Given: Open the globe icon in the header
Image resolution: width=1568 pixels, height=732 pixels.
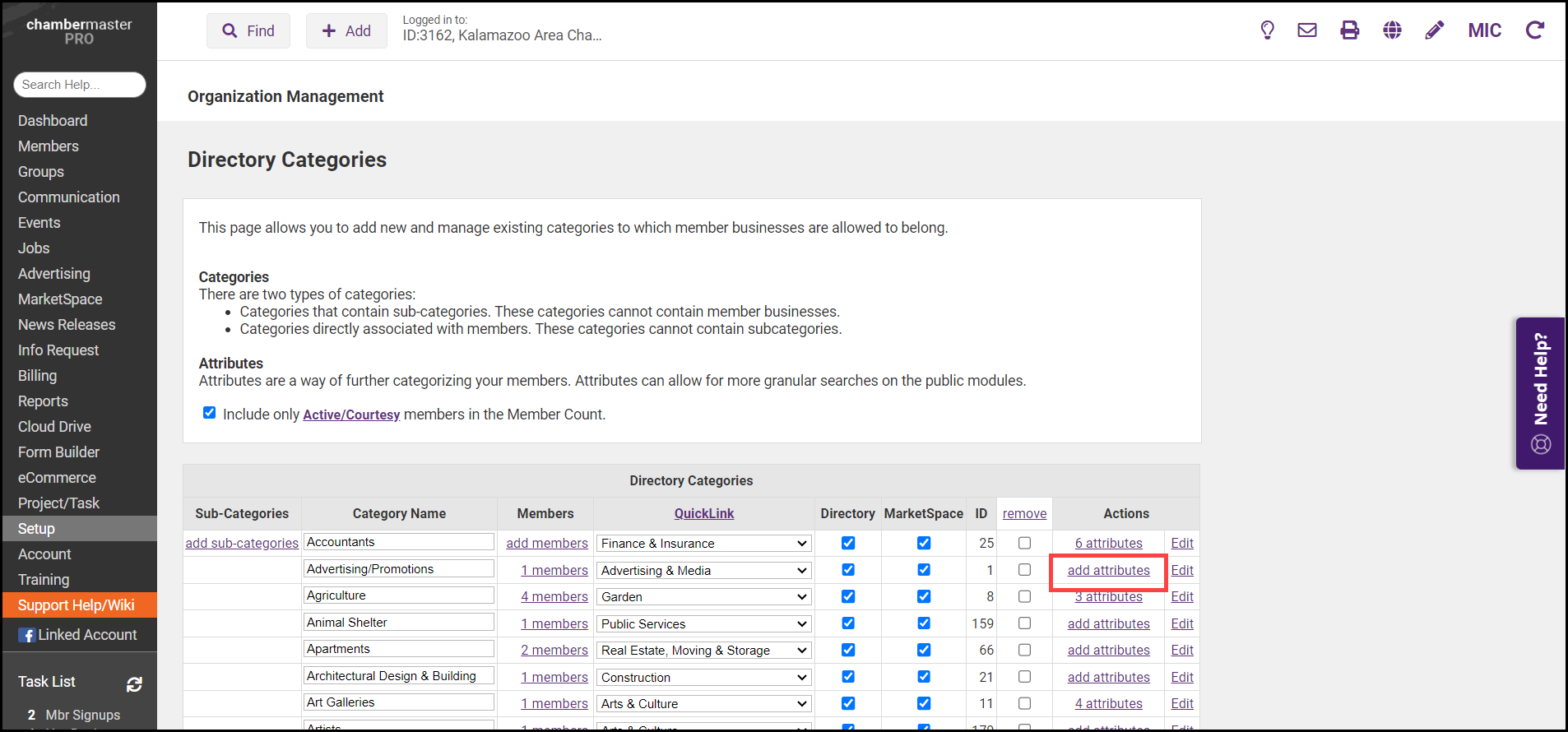Looking at the screenshot, I should (1392, 30).
